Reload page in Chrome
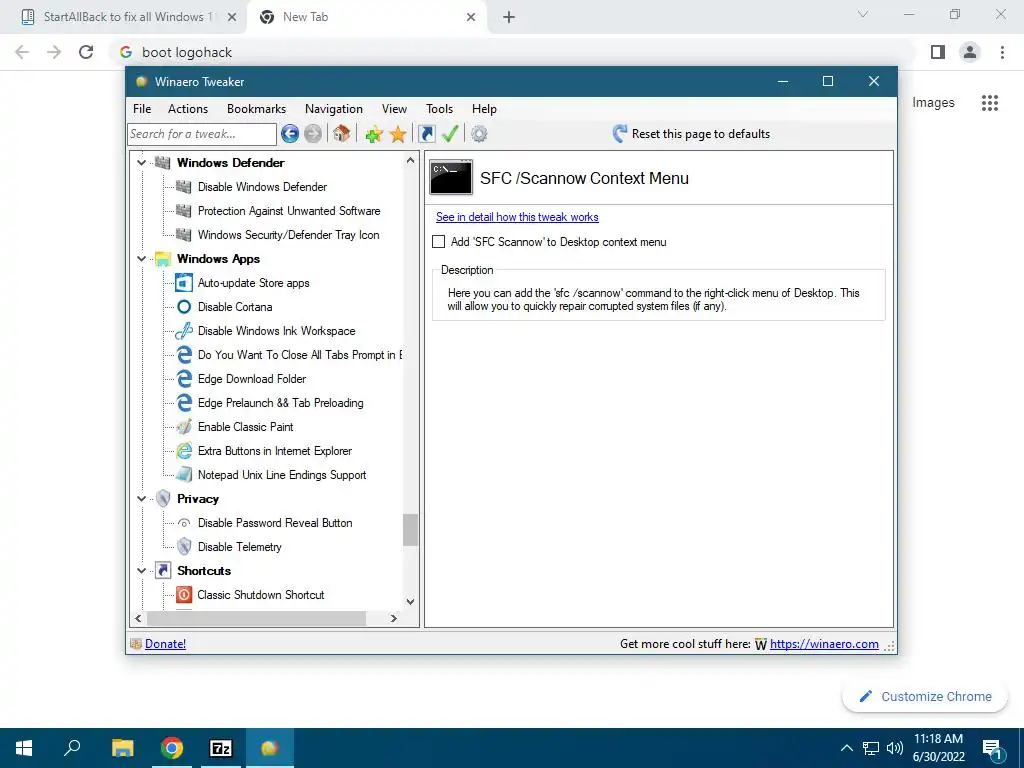The height and width of the screenshot is (768, 1024). pyautogui.click(x=86, y=52)
